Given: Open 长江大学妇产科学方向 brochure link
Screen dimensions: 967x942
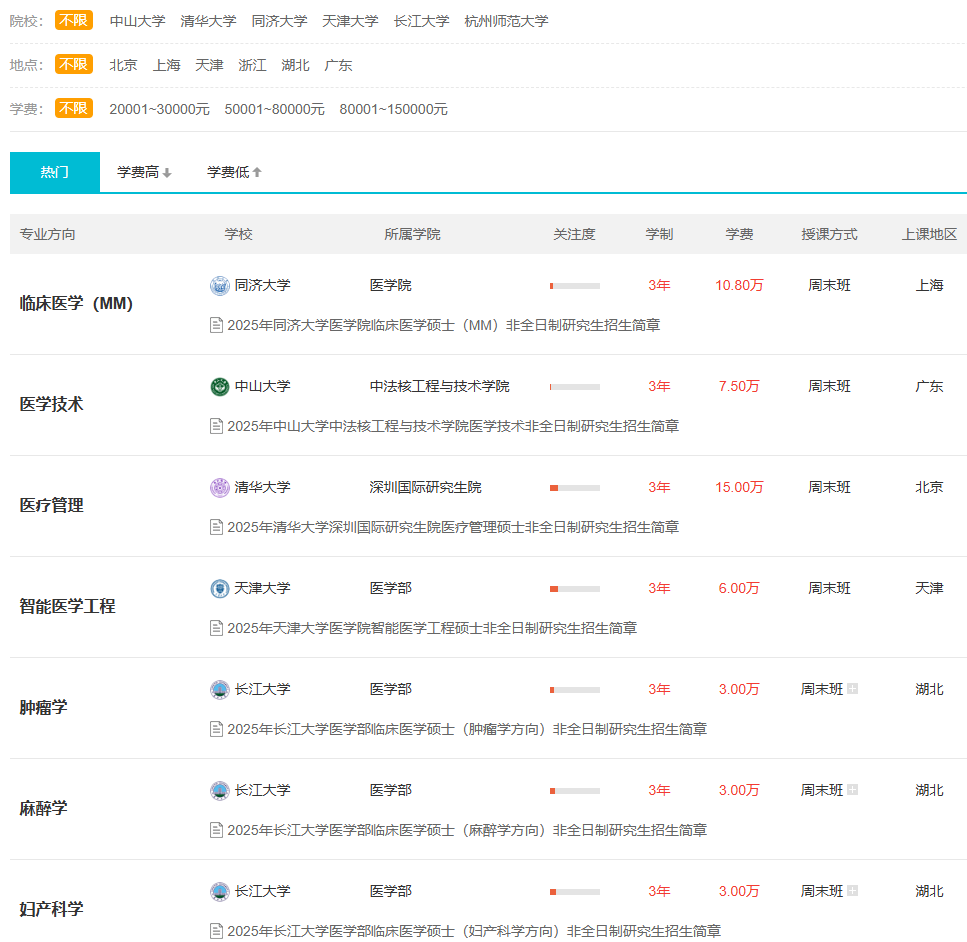Looking at the screenshot, I should pos(474,931).
